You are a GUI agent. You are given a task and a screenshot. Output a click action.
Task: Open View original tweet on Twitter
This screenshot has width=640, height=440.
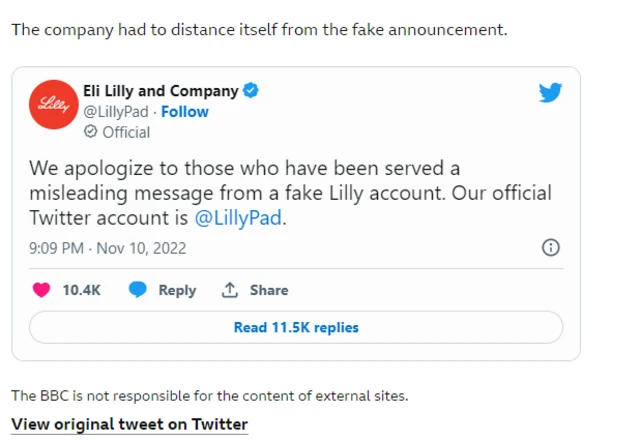[129, 424]
